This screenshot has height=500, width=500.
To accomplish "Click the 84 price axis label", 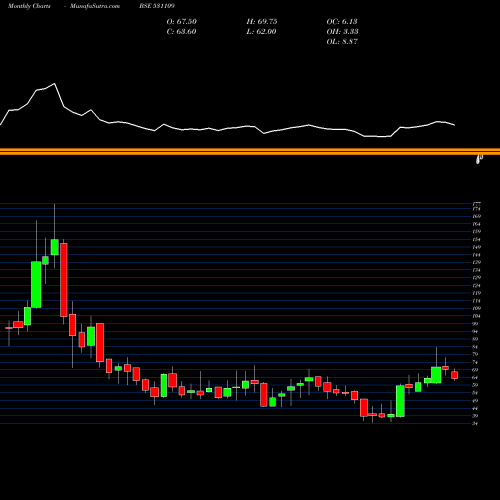I will [x=475, y=347].
